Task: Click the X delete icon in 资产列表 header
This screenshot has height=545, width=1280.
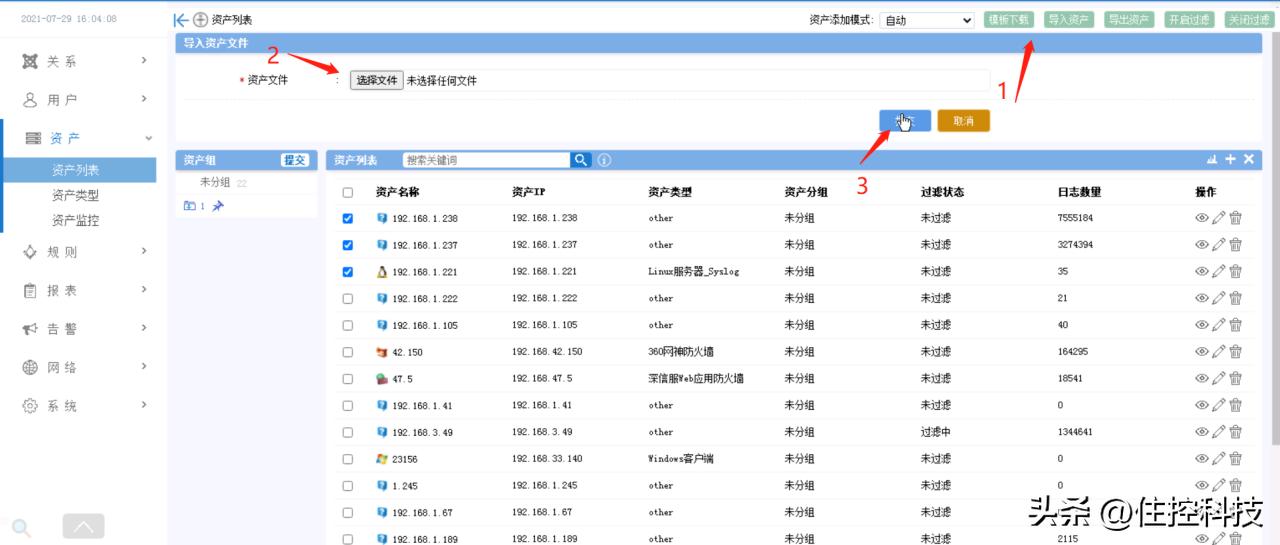Action: pos(1248,160)
